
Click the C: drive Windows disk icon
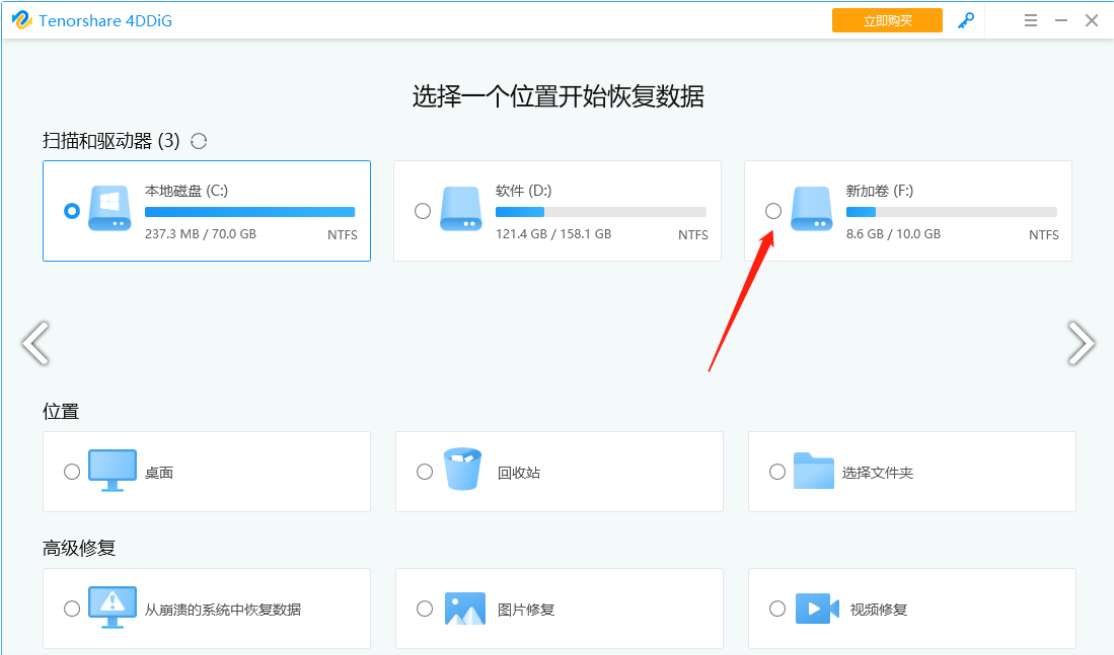coord(110,208)
